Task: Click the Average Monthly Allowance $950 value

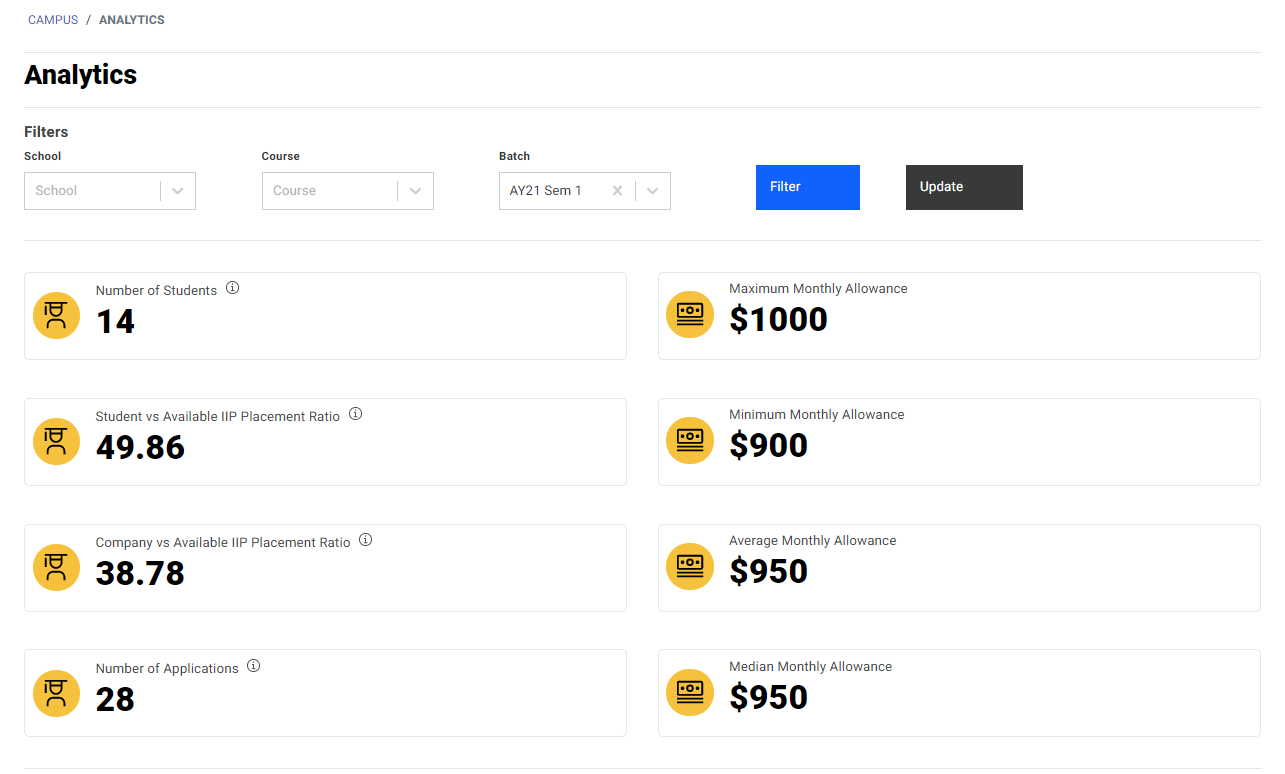Action: pos(768,571)
